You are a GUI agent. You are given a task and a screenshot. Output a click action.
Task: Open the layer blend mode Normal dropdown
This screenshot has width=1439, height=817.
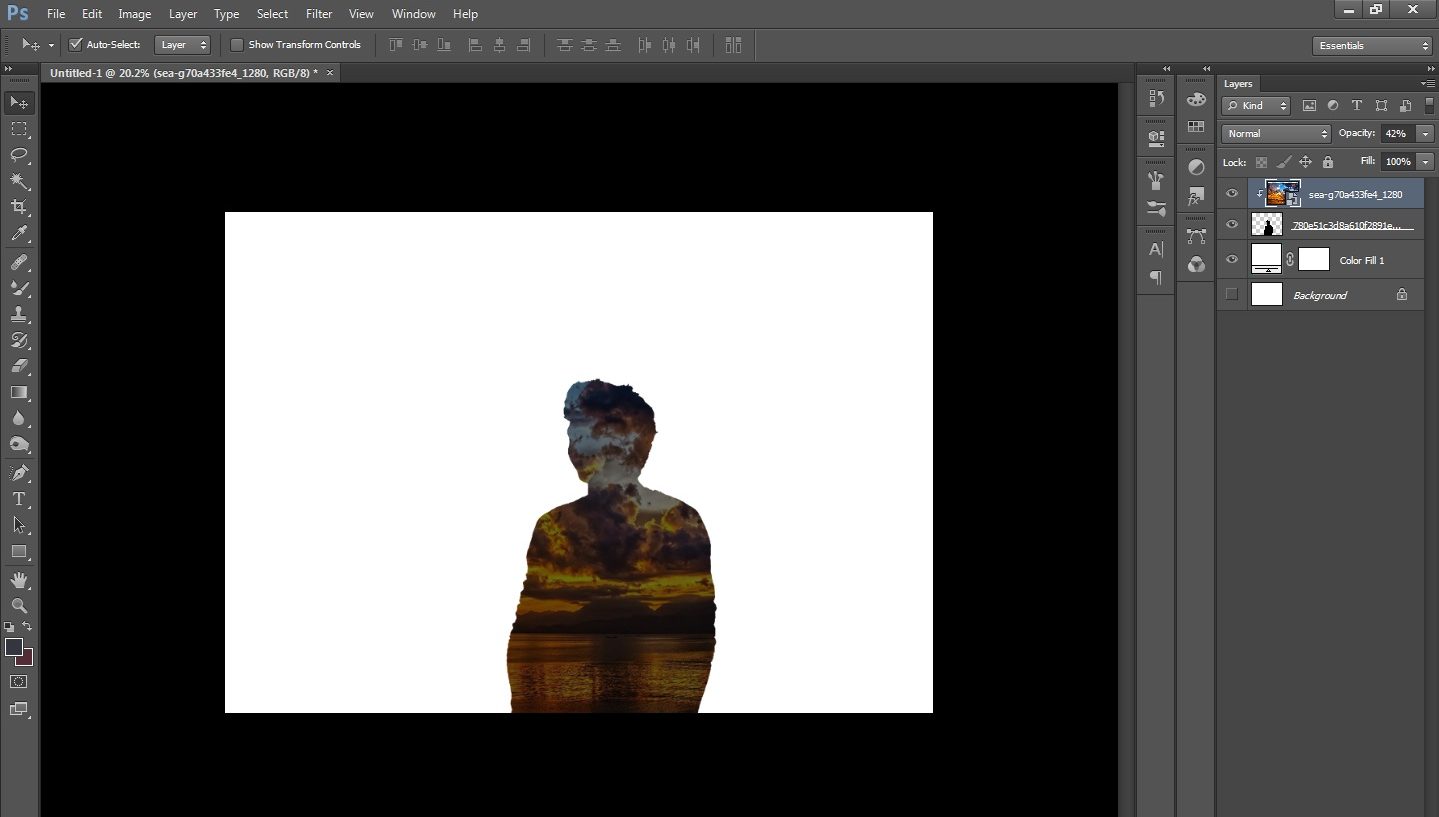(x=1275, y=134)
